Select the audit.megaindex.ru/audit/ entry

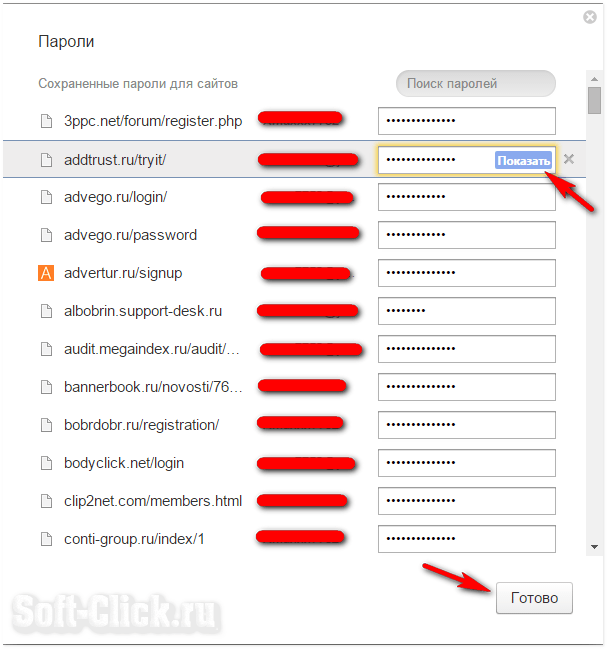tap(152, 349)
